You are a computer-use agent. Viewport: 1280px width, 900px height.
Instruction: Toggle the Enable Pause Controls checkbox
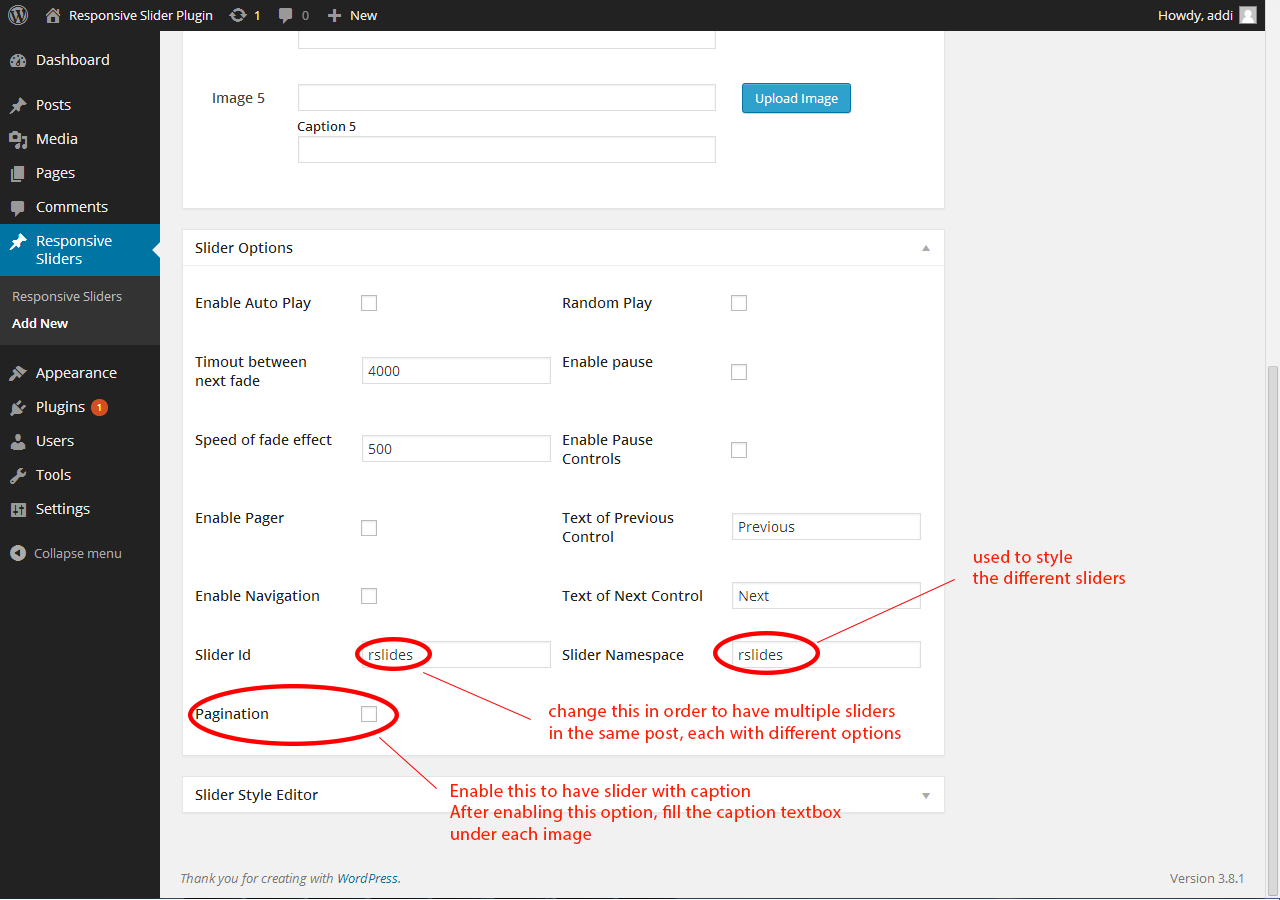point(739,450)
